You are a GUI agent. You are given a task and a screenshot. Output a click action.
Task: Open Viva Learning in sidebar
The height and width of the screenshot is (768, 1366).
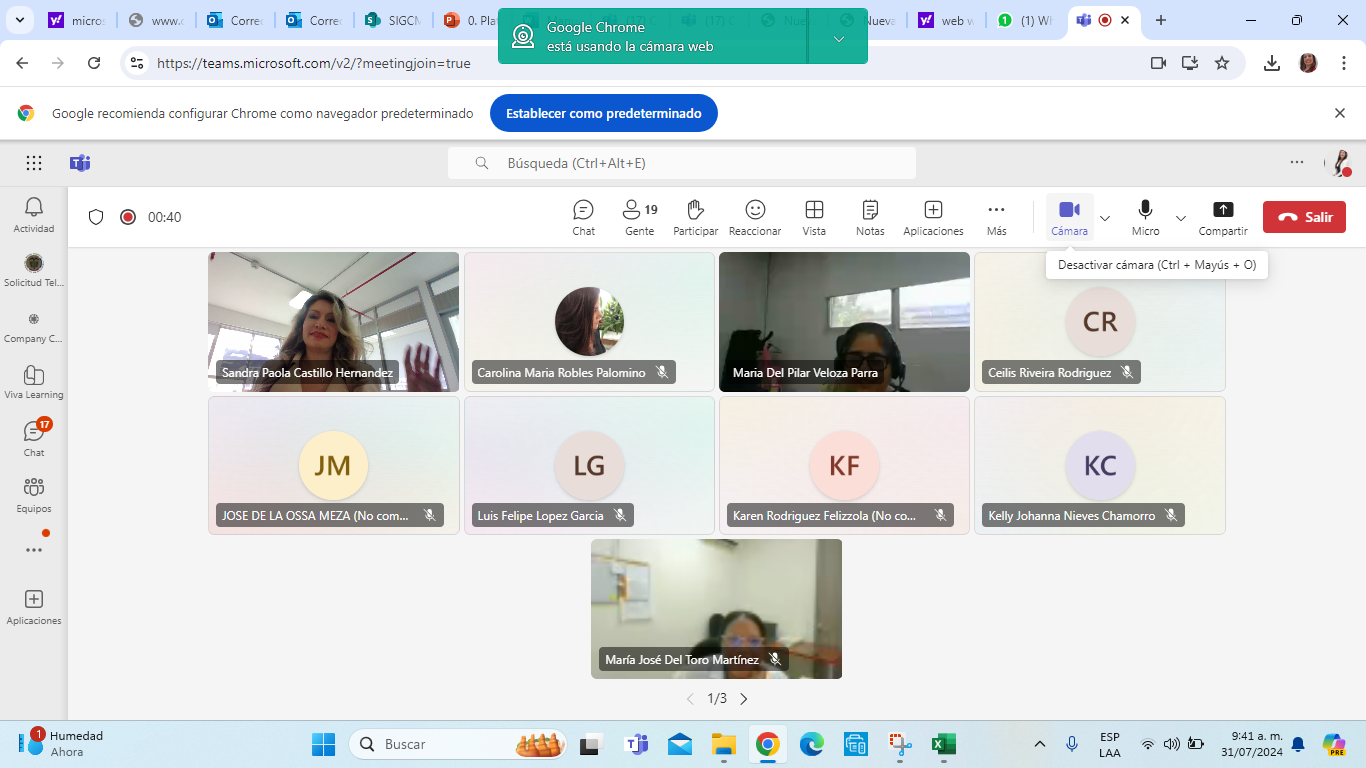(x=34, y=382)
